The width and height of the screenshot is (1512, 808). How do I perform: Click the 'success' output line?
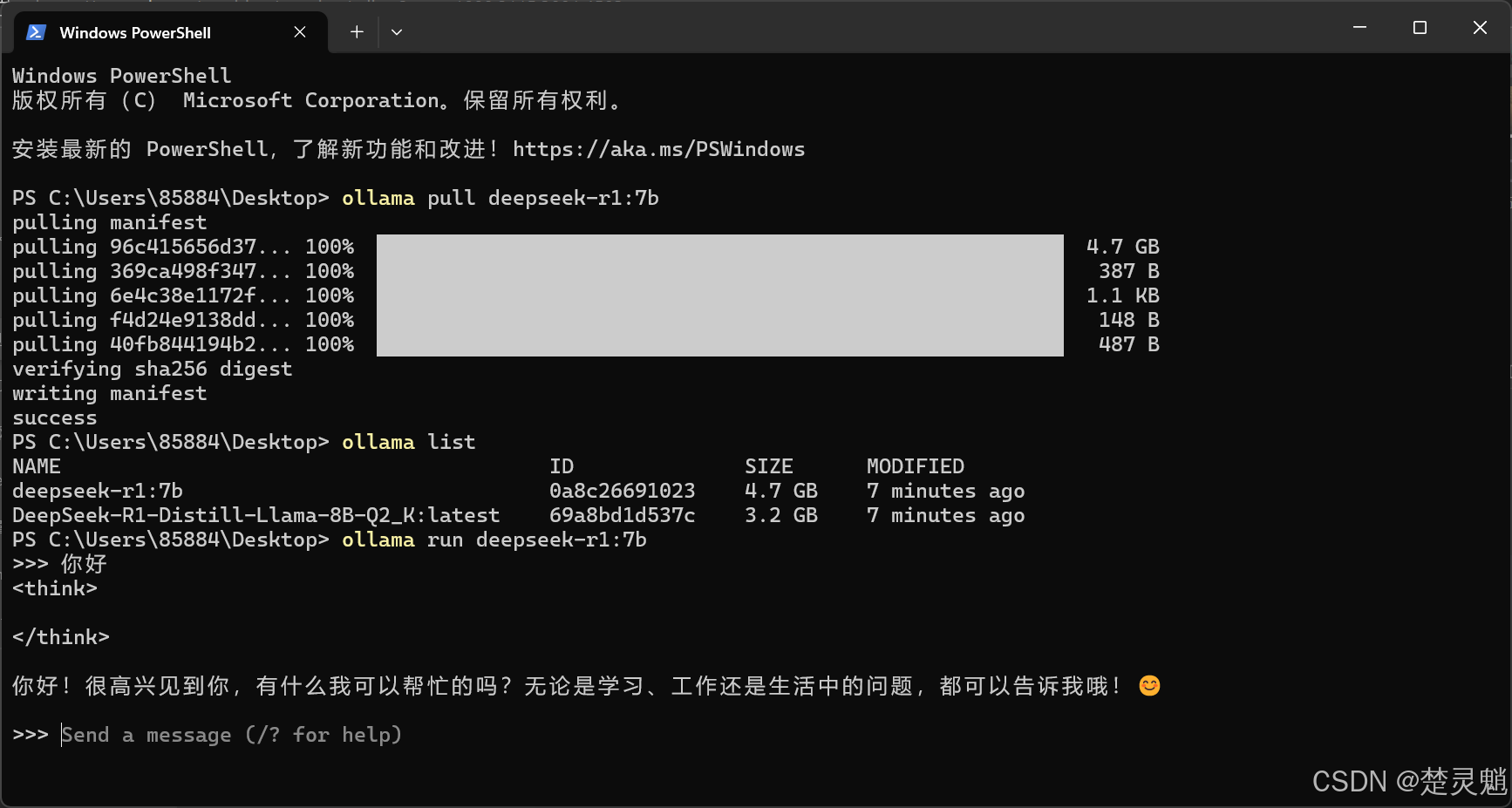point(55,418)
